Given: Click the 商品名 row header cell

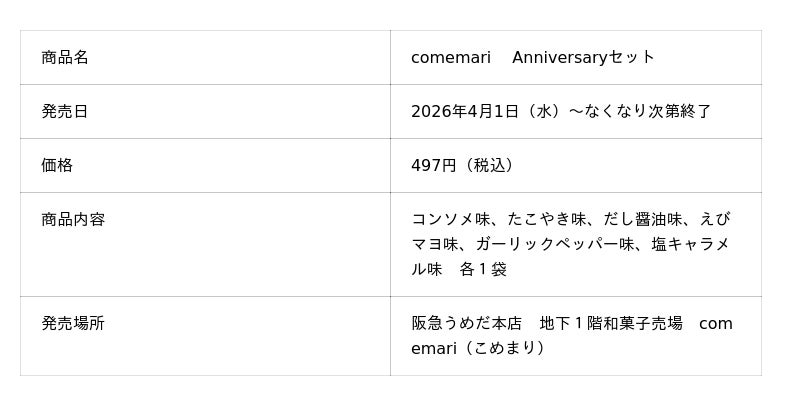Looking at the screenshot, I should click(65, 57).
